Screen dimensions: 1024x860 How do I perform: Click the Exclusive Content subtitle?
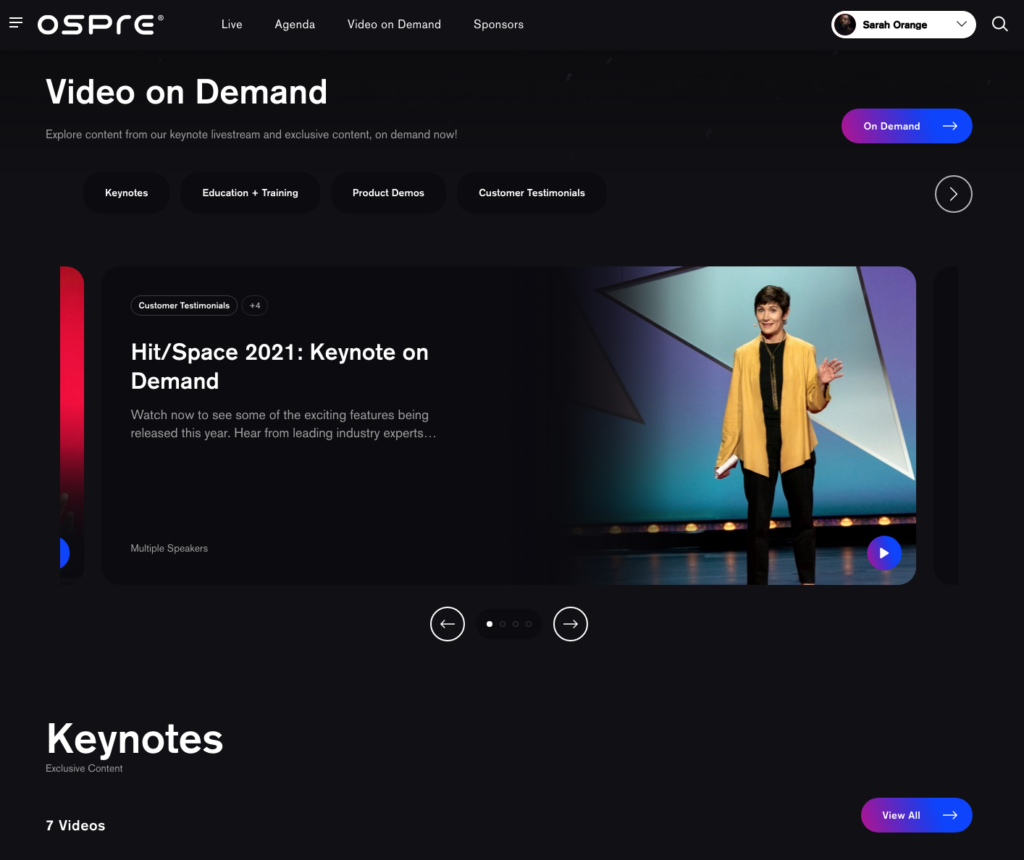[x=84, y=769]
